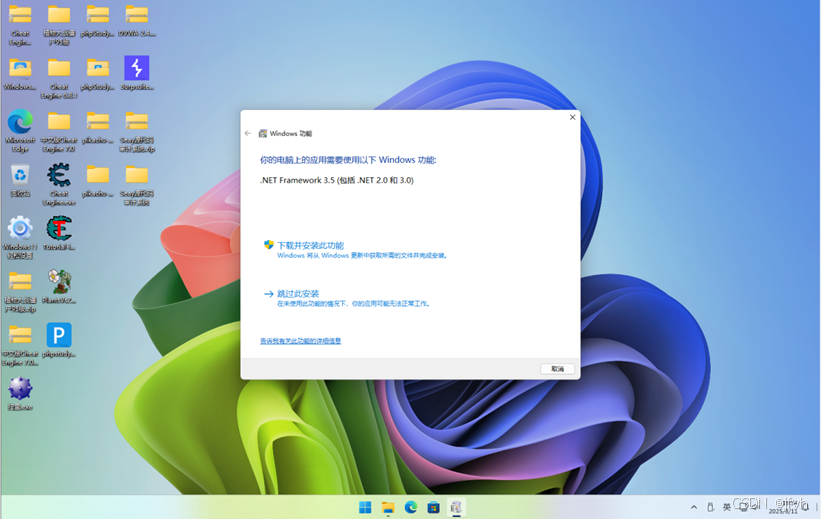Viewport: 821px width, 519px height.
Task: Expand hidden system tray icons chevron
Action: click(x=694, y=507)
